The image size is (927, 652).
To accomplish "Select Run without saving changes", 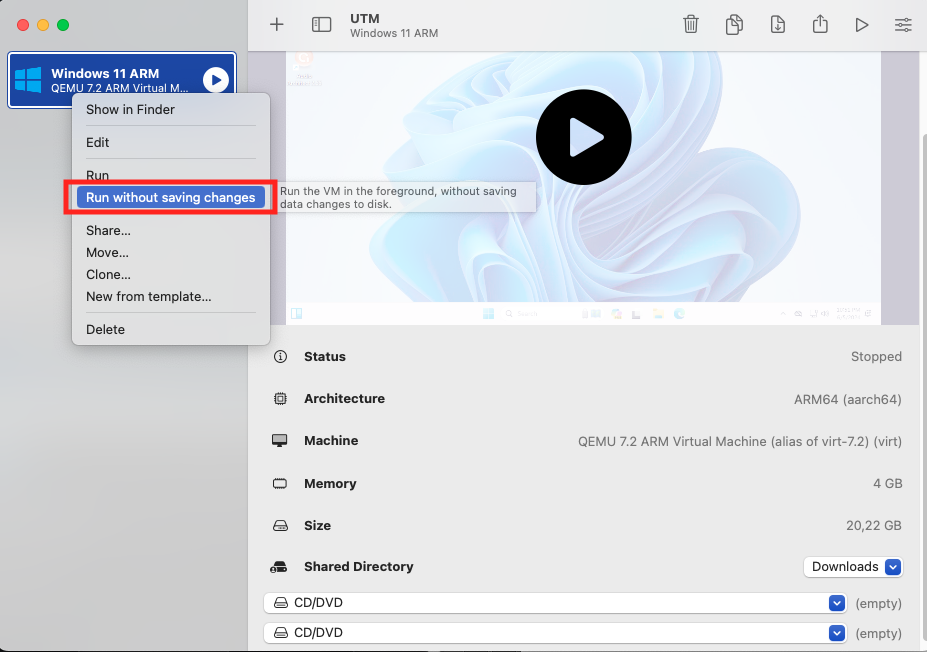I will pyautogui.click(x=171, y=197).
